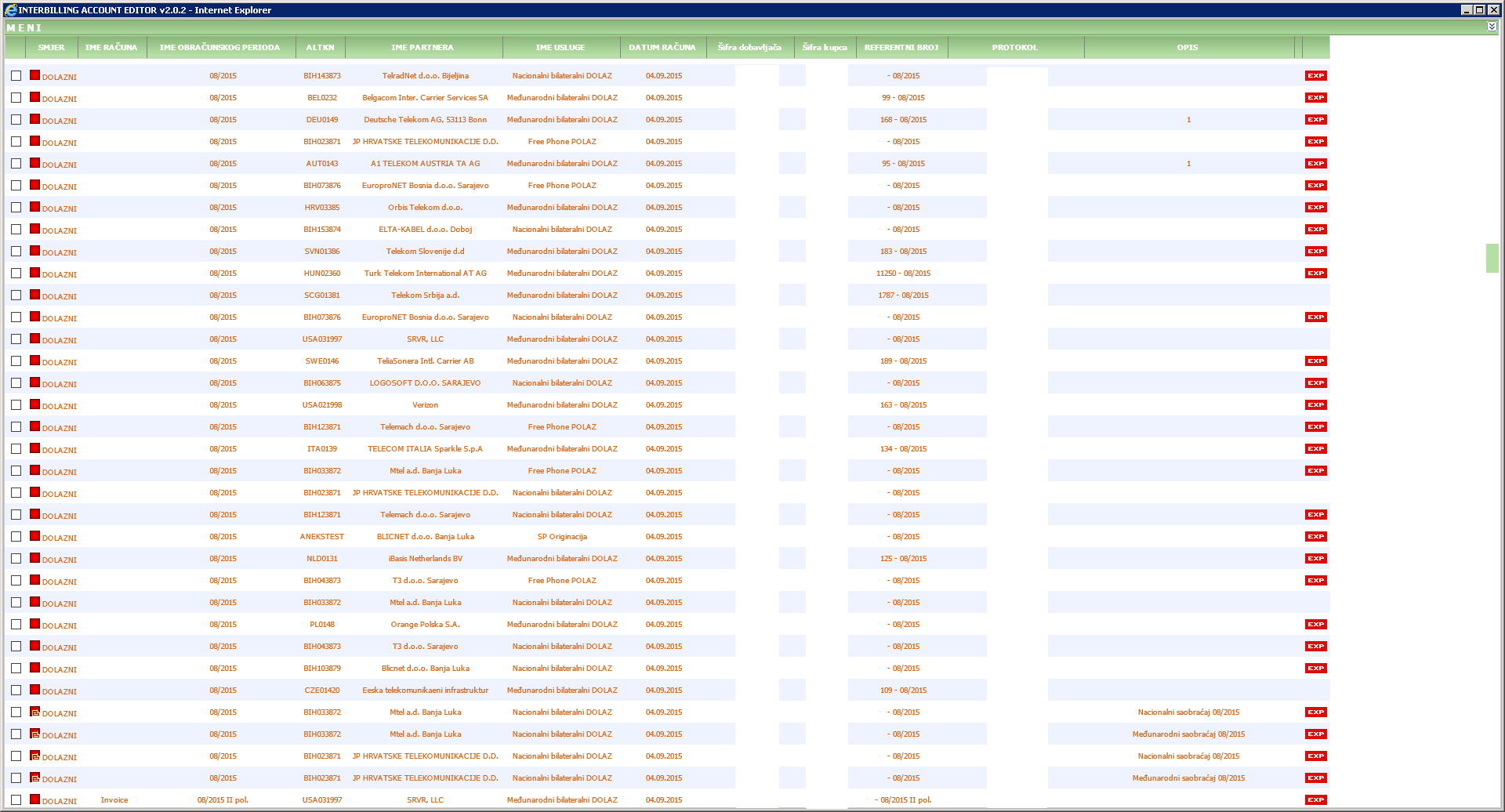Select the checkbox for the iBasis Netherlands row

[x=16, y=559]
